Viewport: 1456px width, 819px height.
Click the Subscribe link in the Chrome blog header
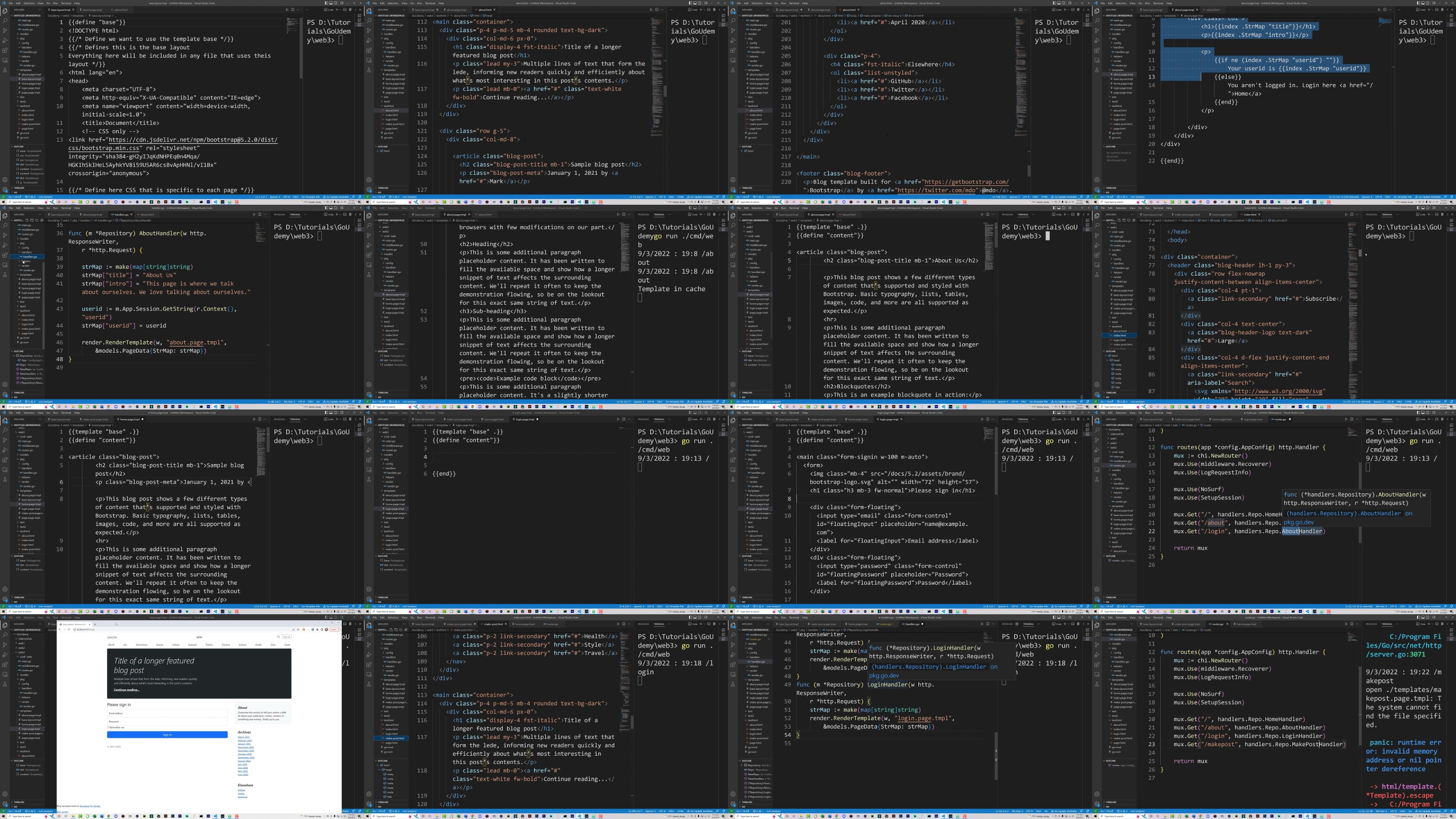pos(112,637)
